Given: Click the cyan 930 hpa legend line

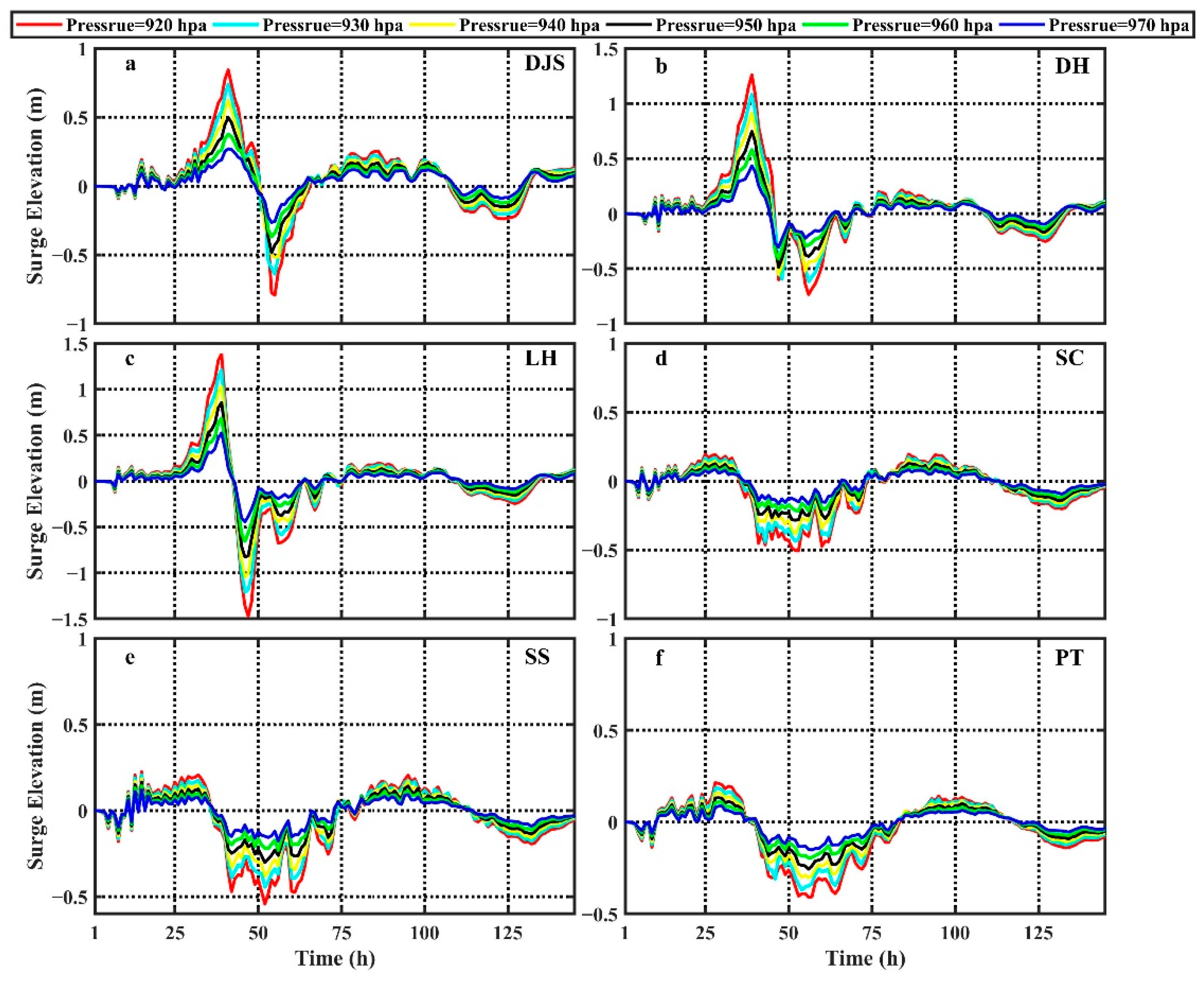Looking at the screenshot, I should pyautogui.click(x=236, y=24).
